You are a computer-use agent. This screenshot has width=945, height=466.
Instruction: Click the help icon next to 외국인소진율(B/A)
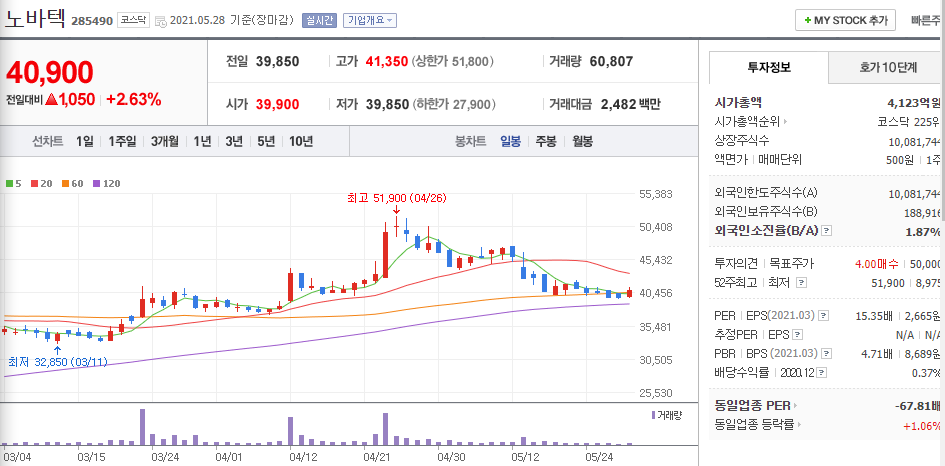point(827,231)
